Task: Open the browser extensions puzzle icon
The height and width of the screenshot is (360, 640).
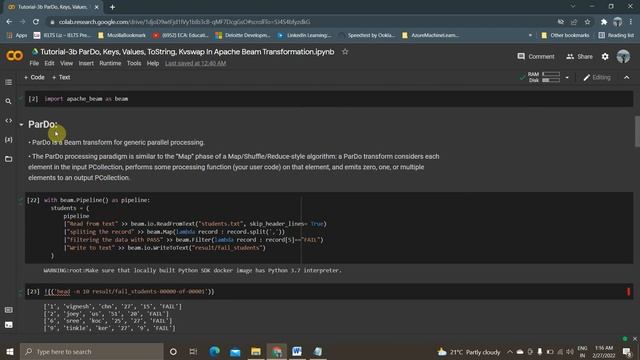Action: point(604,22)
